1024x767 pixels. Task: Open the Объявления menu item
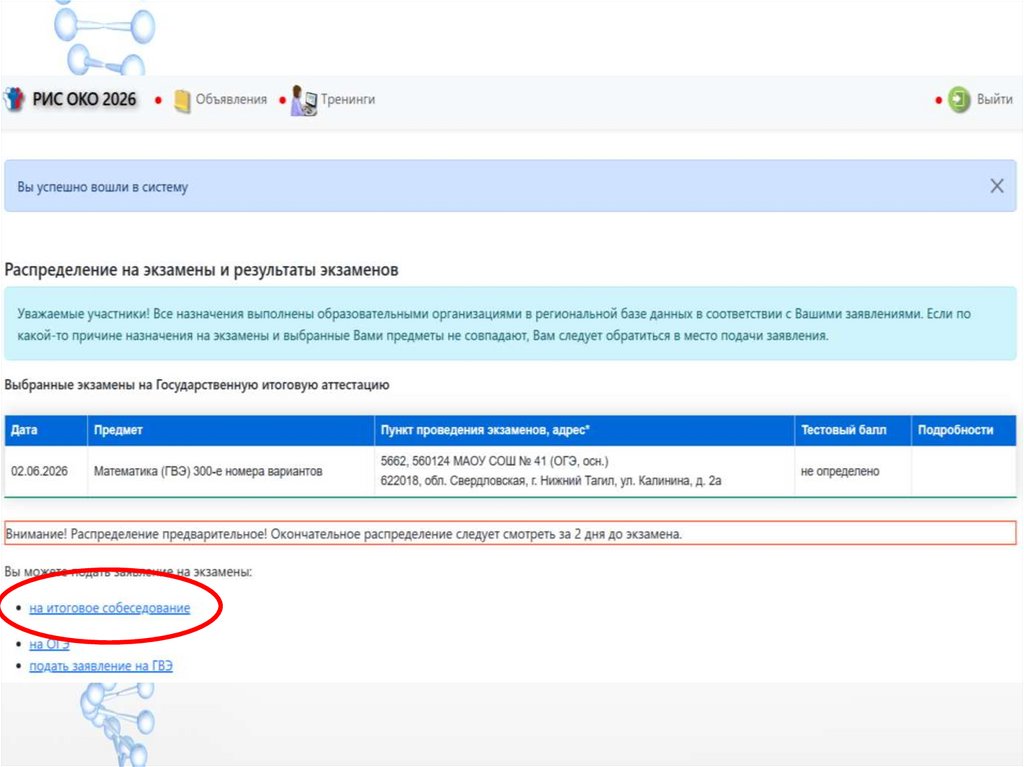[231, 99]
